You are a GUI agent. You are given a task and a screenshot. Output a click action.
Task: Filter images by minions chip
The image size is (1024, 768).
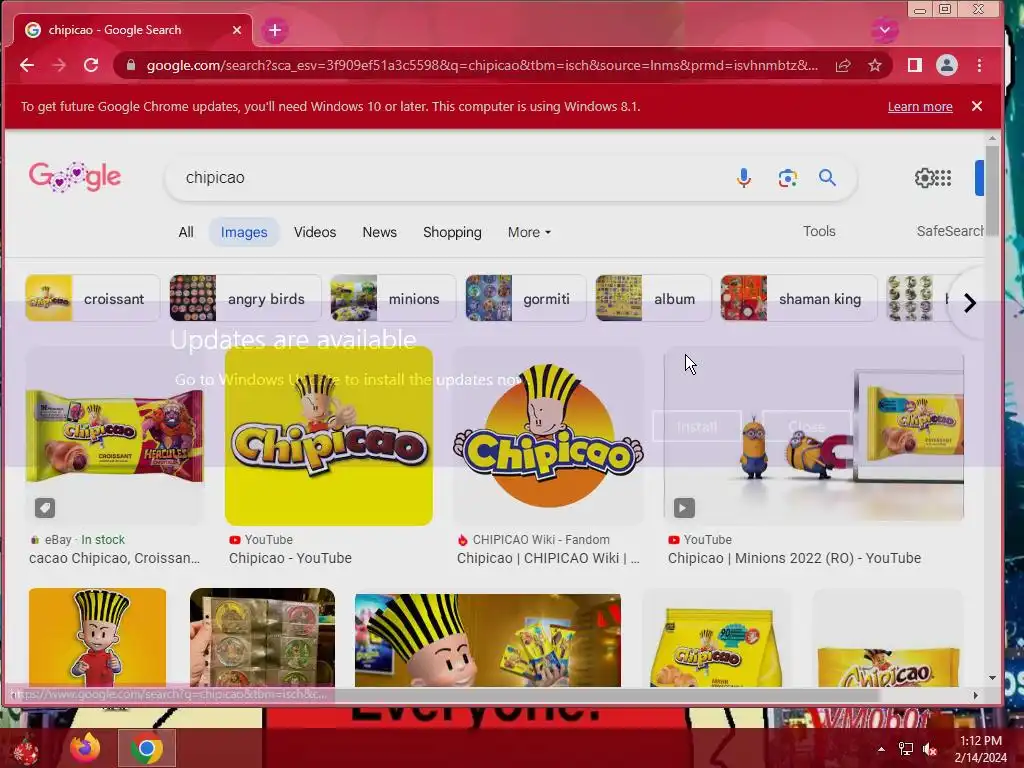click(x=392, y=298)
